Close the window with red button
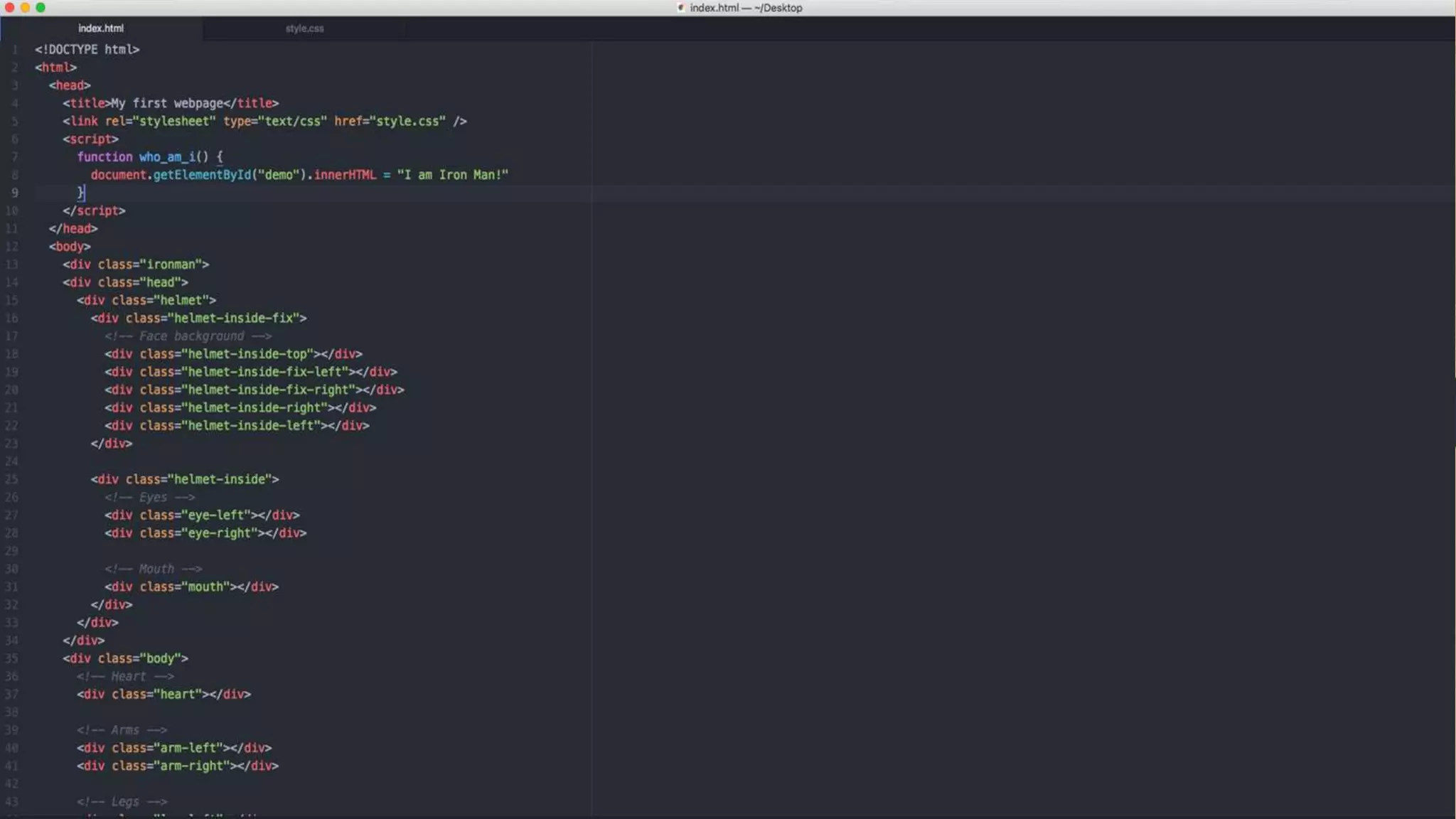1456x819 pixels. [9, 8]
